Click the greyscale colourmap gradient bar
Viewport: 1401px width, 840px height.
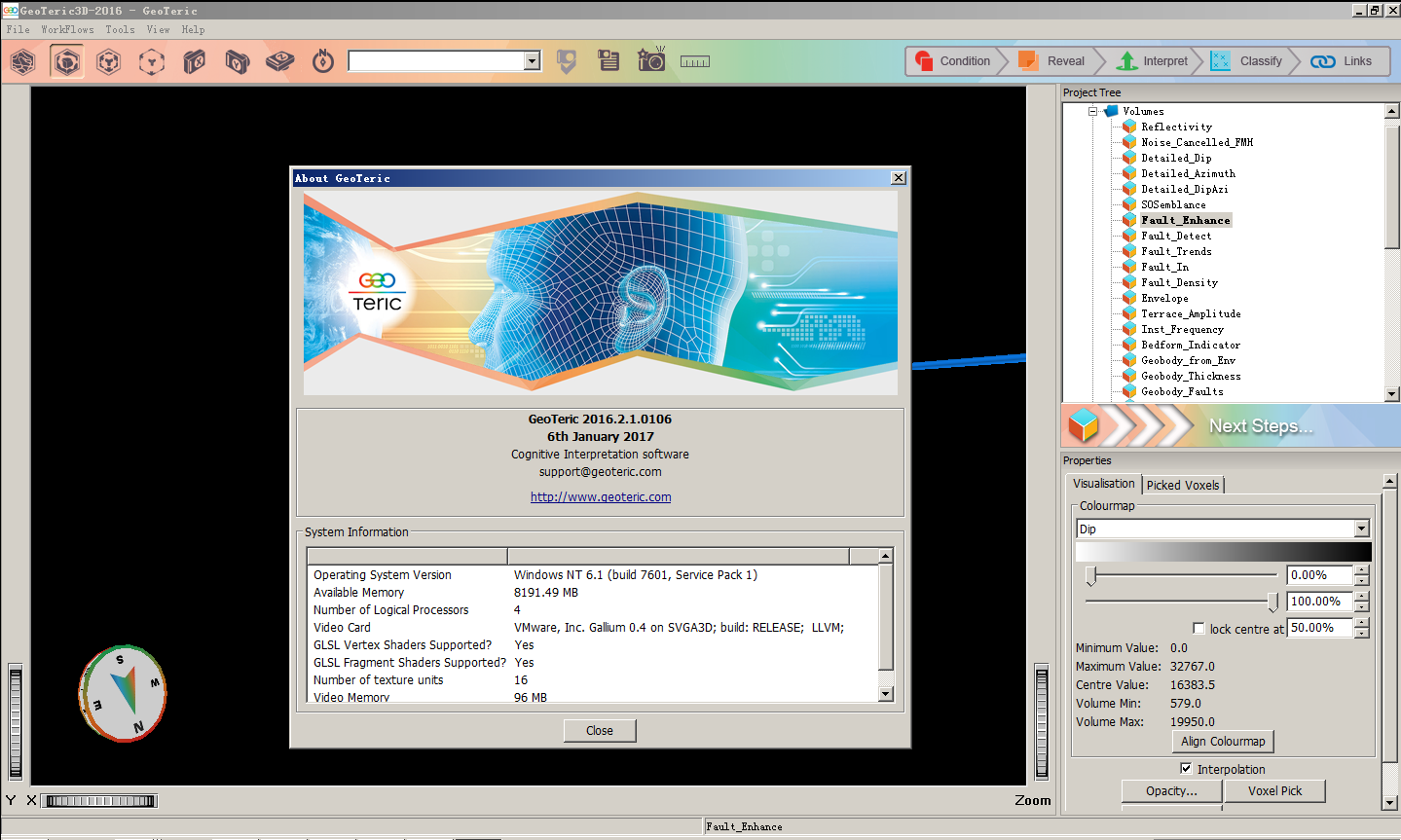click(x=1223, y=552)
